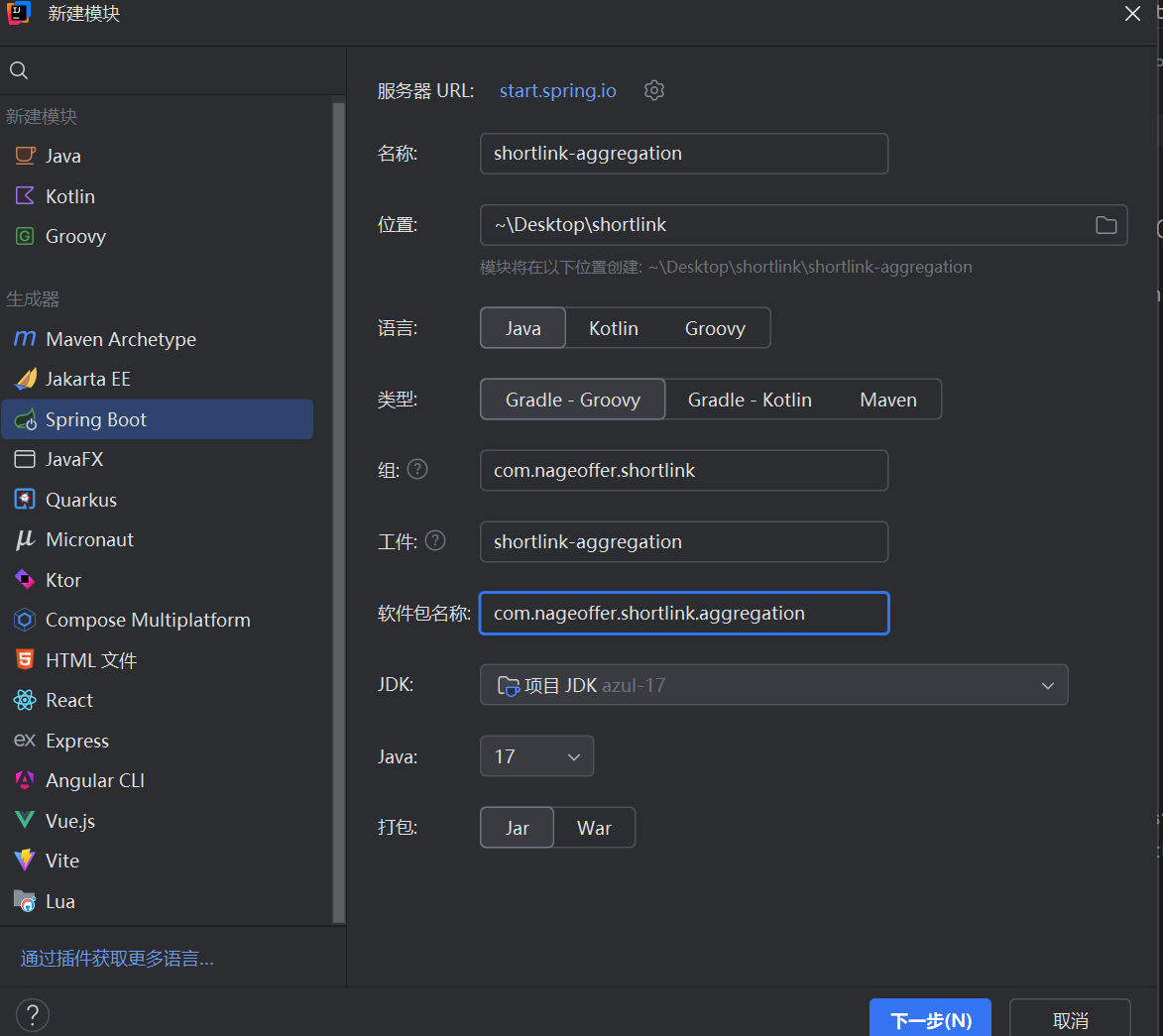Viewport: 1163px width, 1036px height.
Task: Select the Angular CLI generator
Action: pos(158,779)
